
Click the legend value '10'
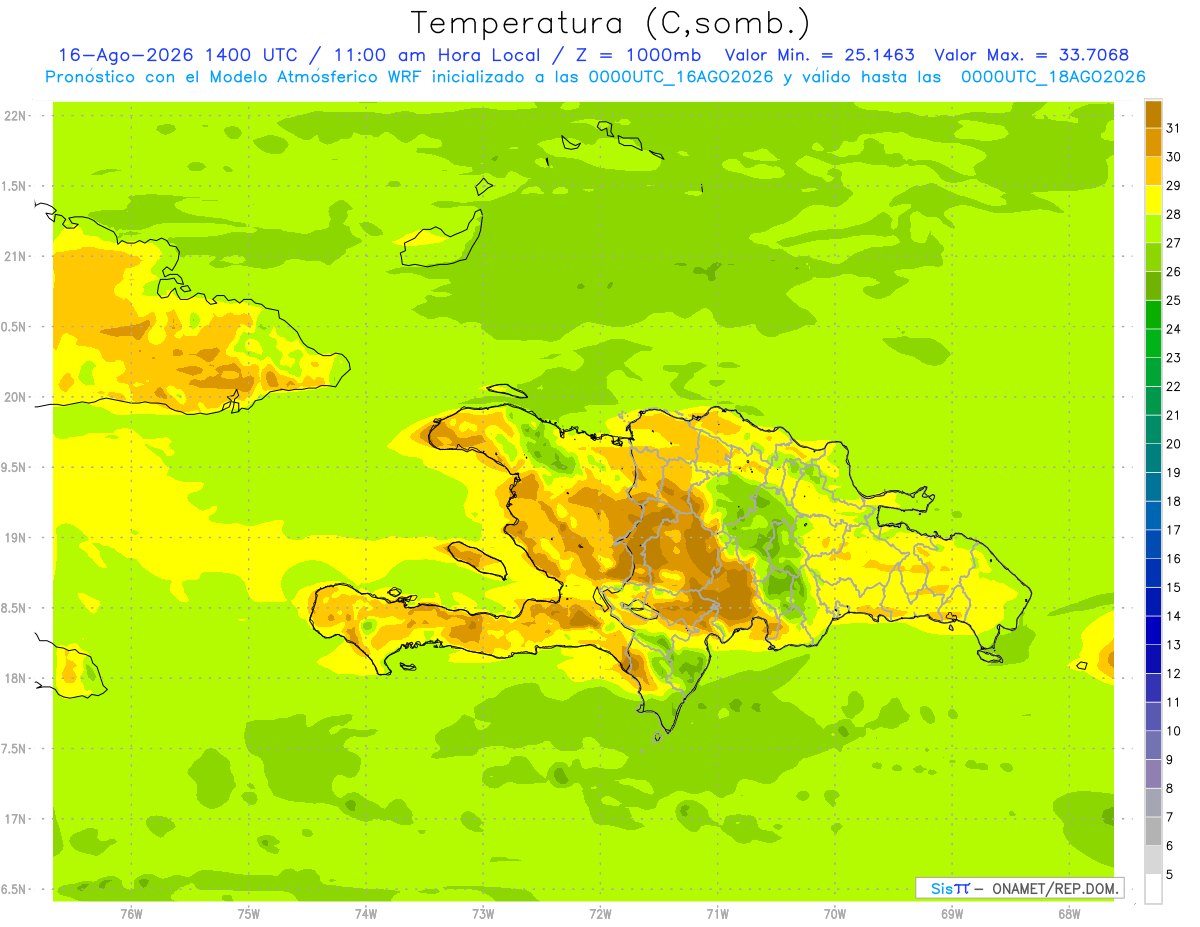click(1174, 731)
